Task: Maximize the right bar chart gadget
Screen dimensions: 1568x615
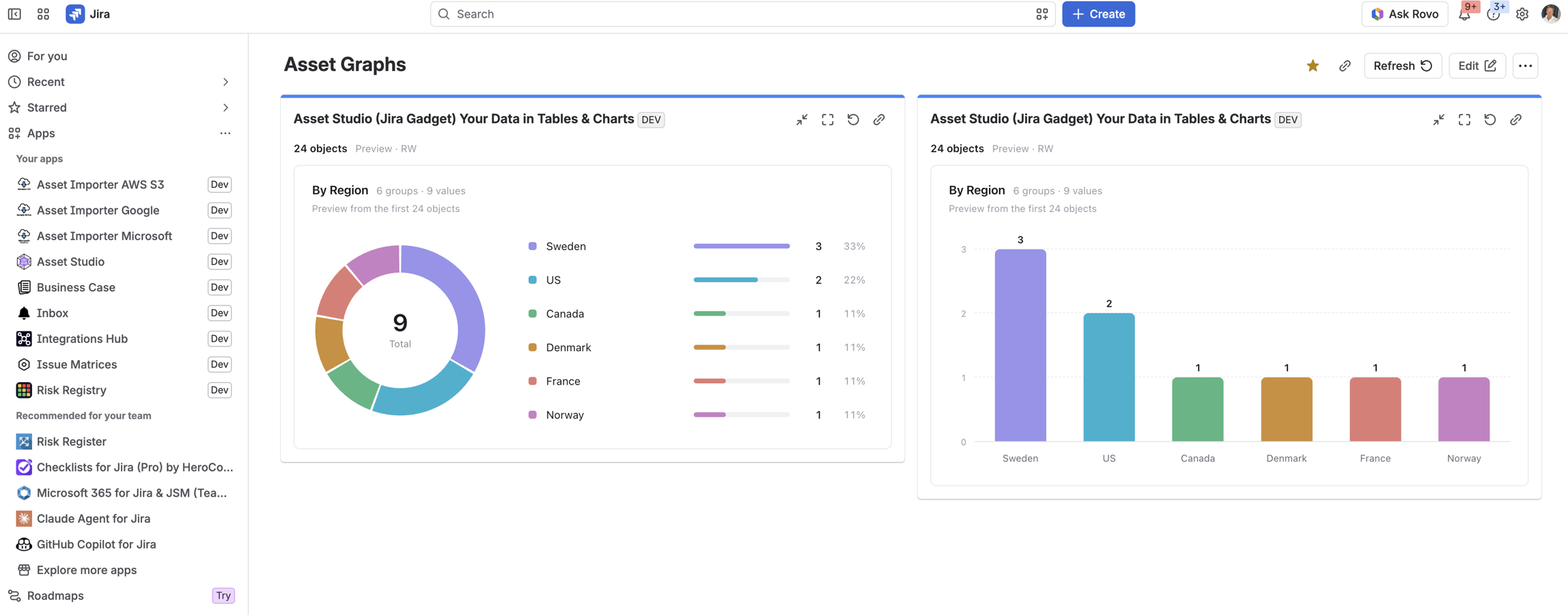Action: [1464, 120]
